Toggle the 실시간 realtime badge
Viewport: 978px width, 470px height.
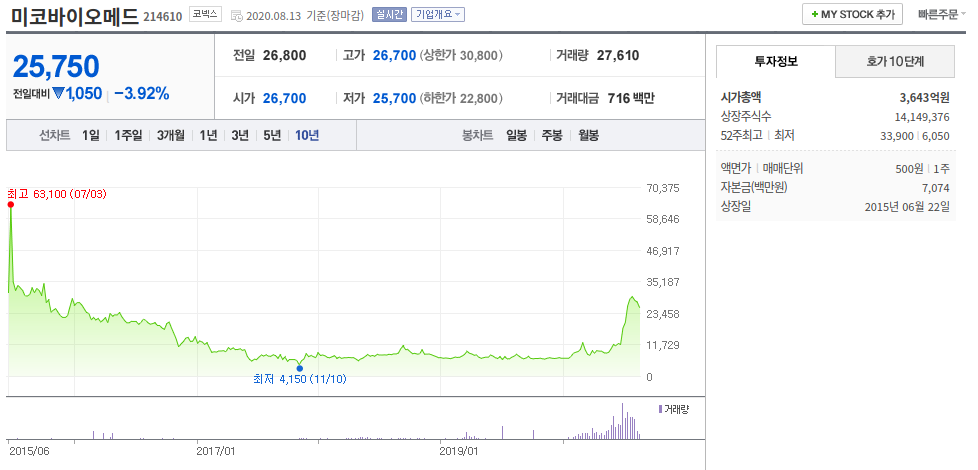tap(389, 14)
